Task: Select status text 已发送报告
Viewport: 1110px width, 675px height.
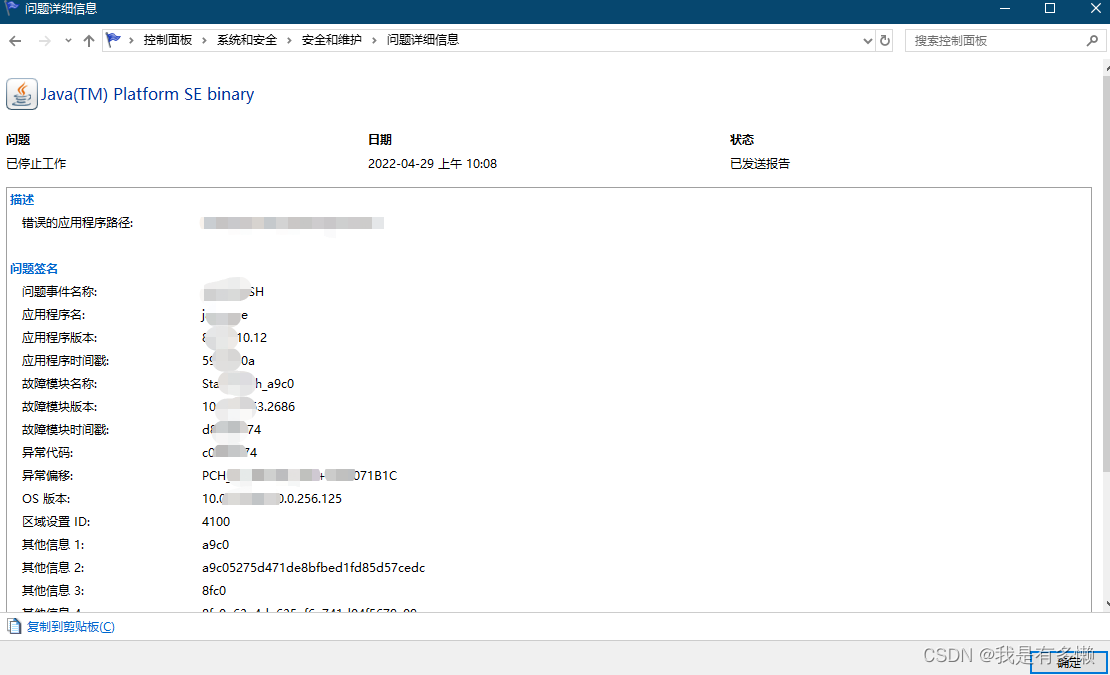Action: (760, 163)
